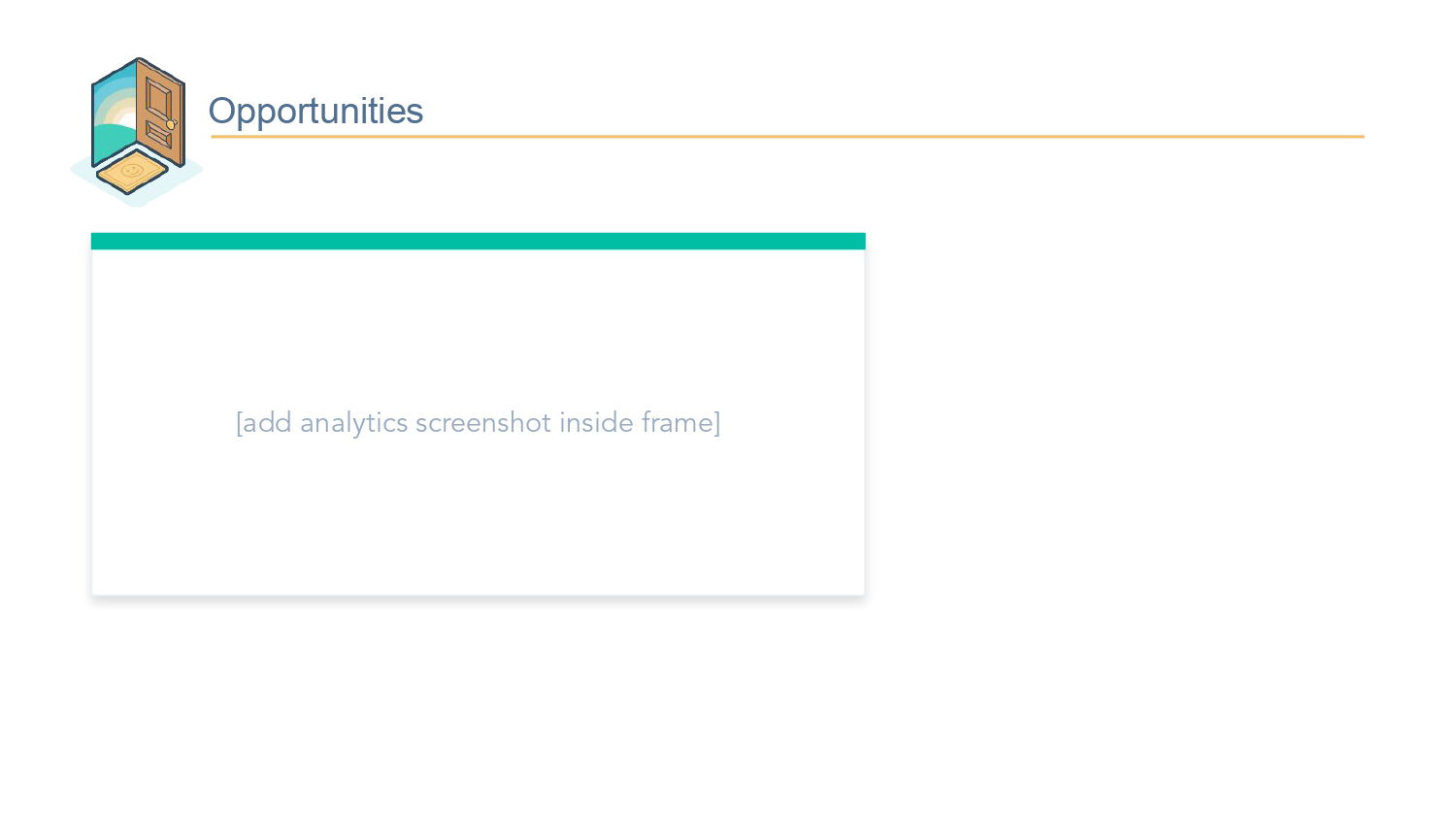Screen dimensions: 1456x819
Task: Select the Opportunities slide title
Action: tap(315, 111)
